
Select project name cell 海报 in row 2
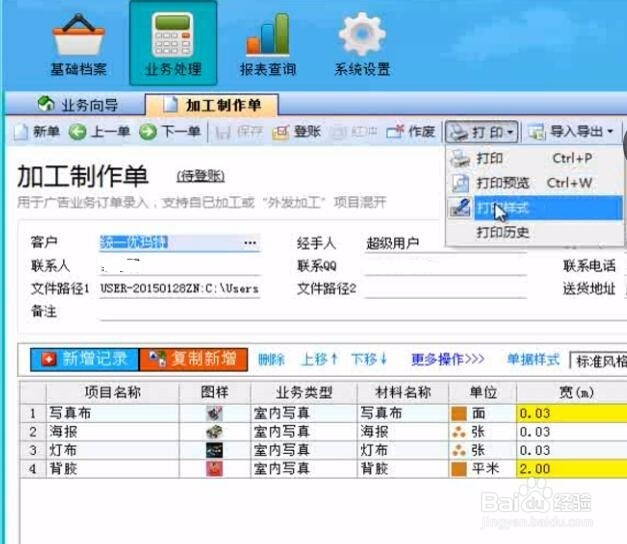pos(113,432)
